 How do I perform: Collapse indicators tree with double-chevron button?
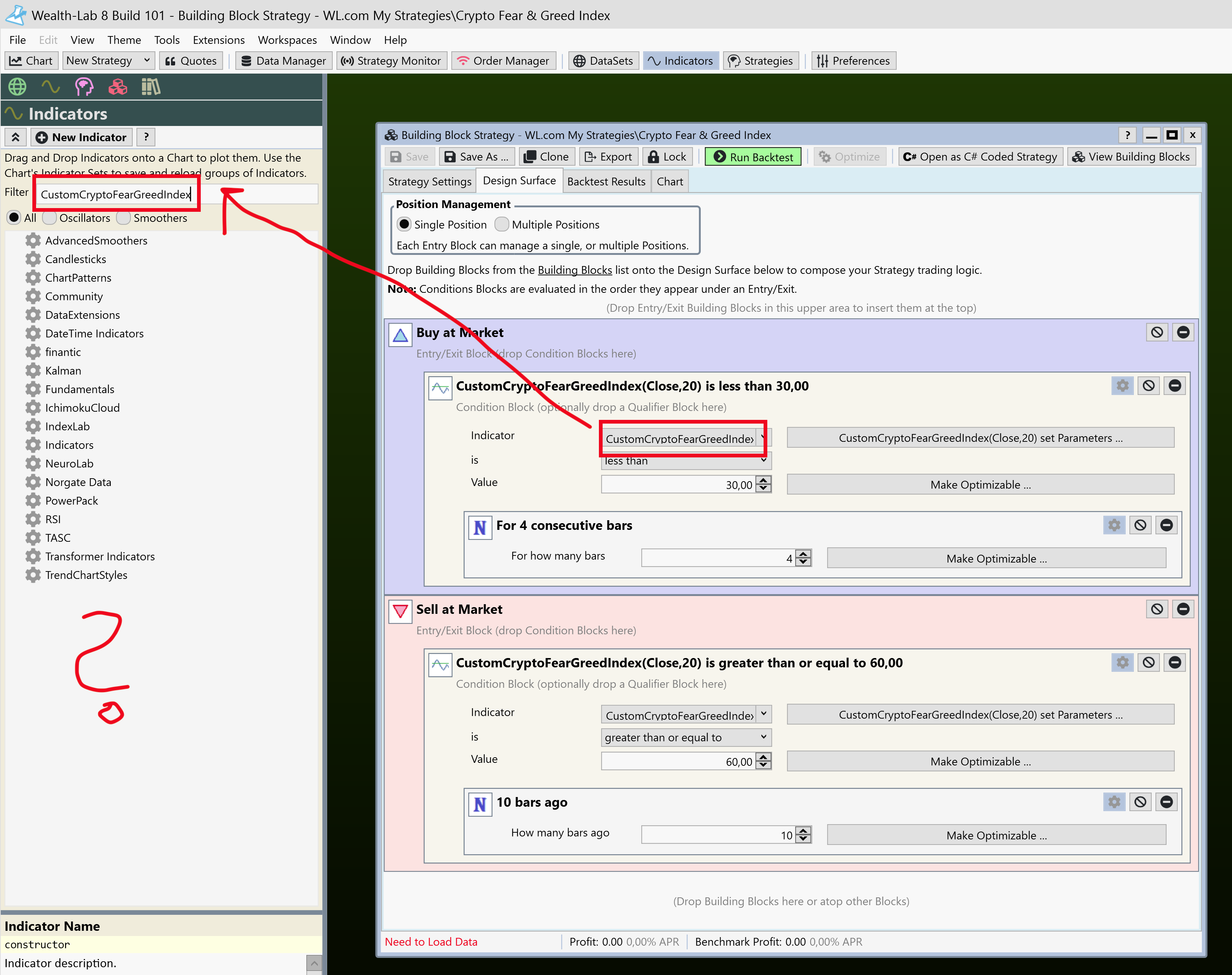tap(15, 137)
